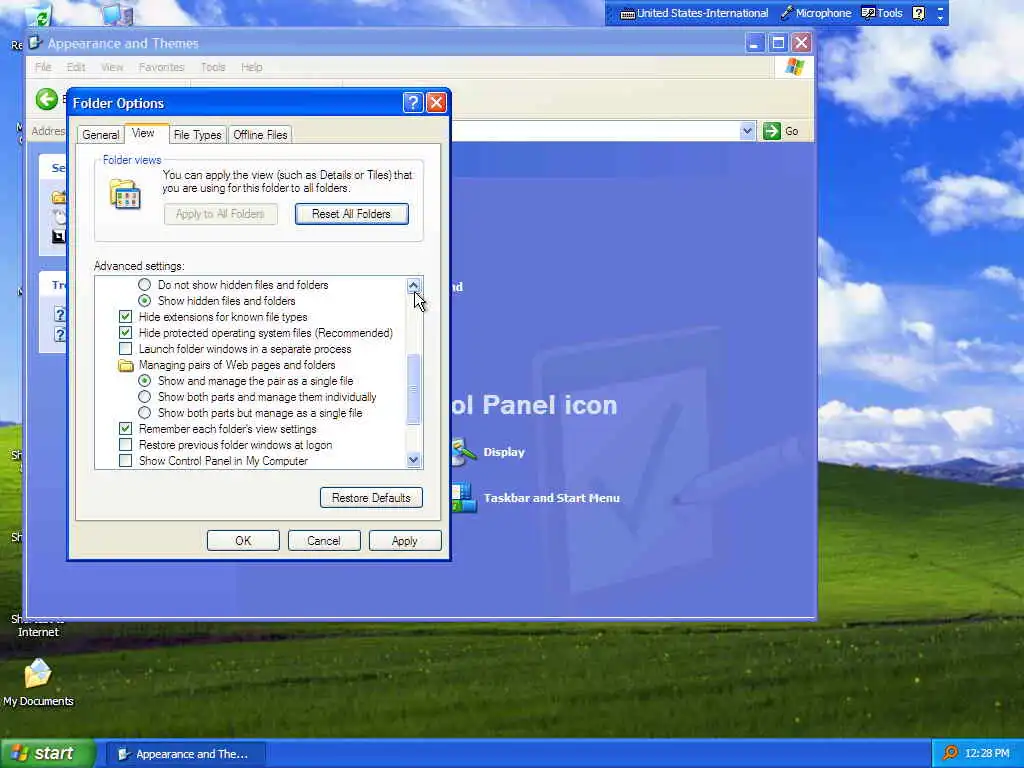Click the Start button

tap(47, 753)
